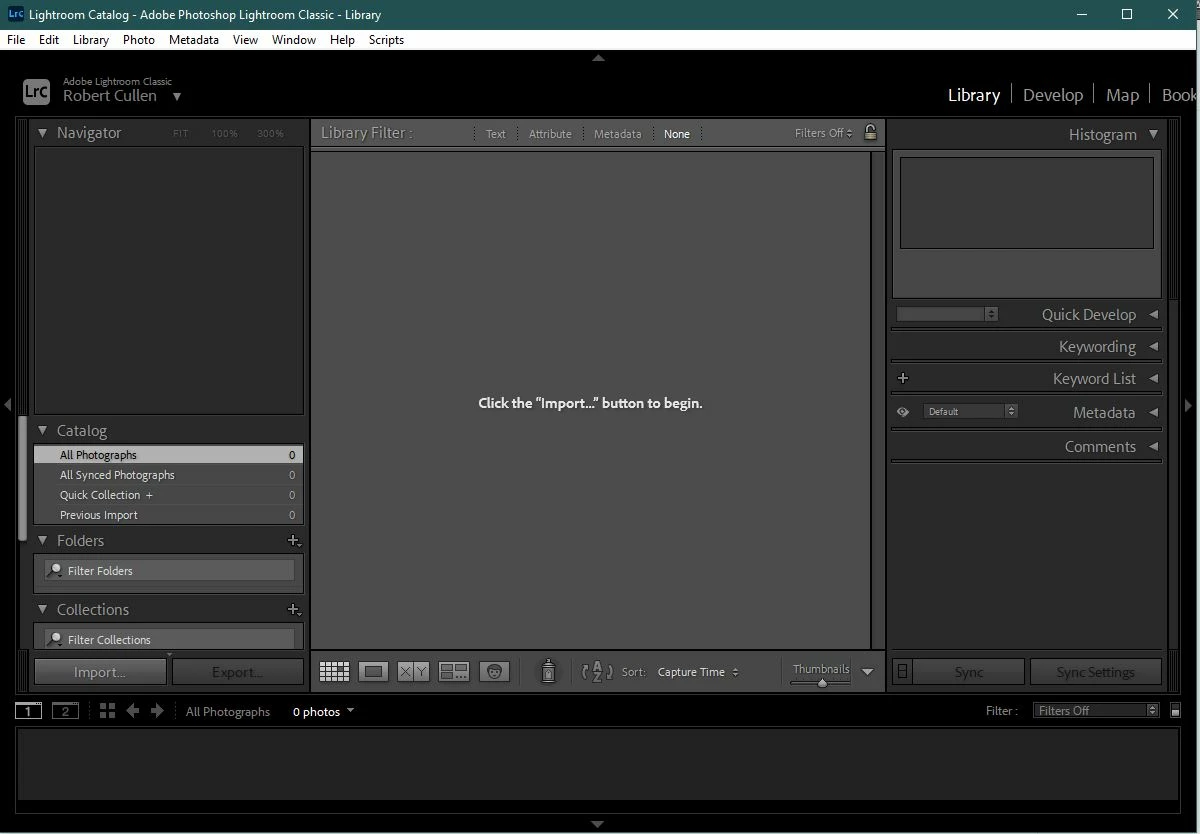Click the Export button
This screenshot has width=1200, height=834.
[238, 672]
